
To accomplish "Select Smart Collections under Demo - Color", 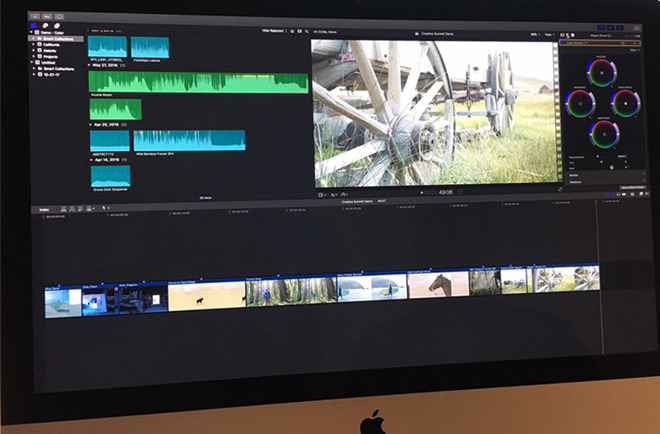I will (53, 37).
